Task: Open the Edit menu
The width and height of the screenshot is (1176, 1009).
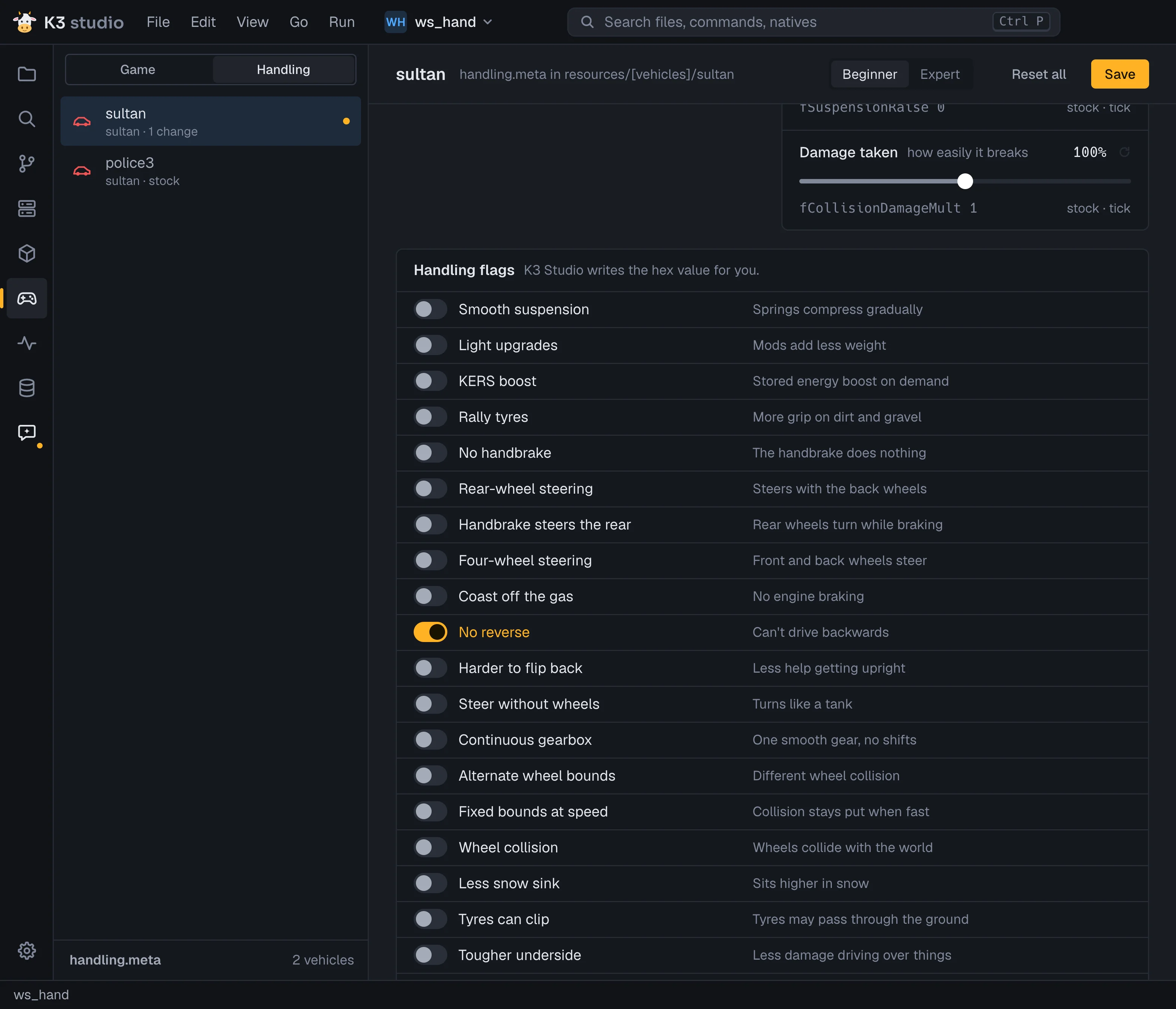Action: coord(203,22)
